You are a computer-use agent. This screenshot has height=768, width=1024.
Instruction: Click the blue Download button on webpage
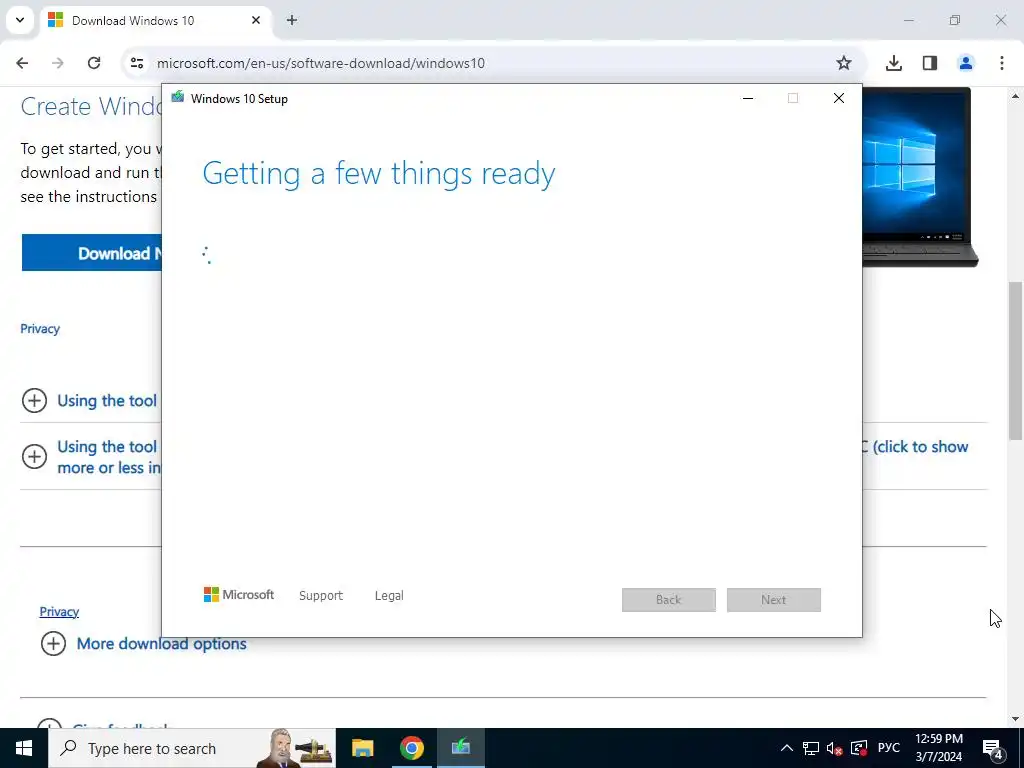click(91, 253)
